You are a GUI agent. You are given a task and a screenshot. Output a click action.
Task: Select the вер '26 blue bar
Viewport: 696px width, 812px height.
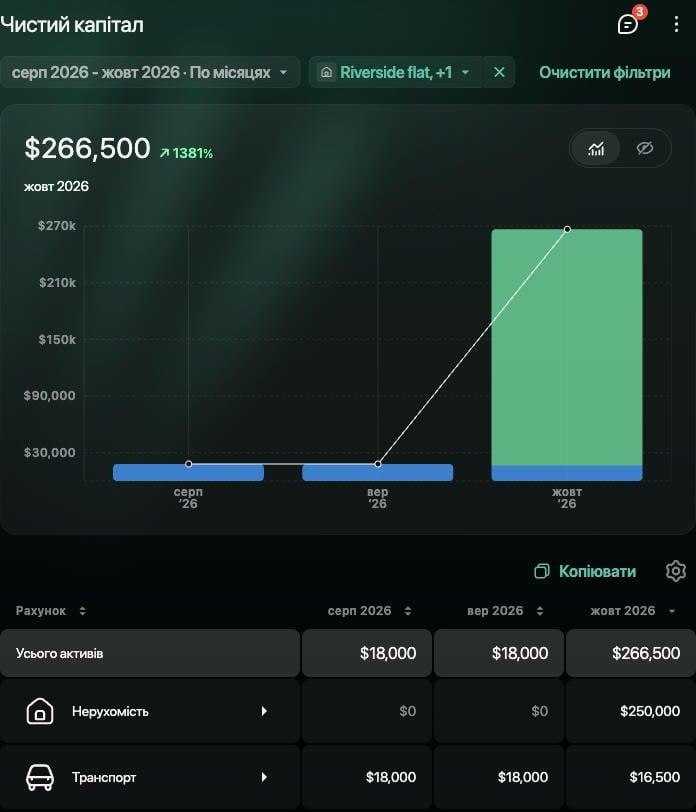click(378, 472)
